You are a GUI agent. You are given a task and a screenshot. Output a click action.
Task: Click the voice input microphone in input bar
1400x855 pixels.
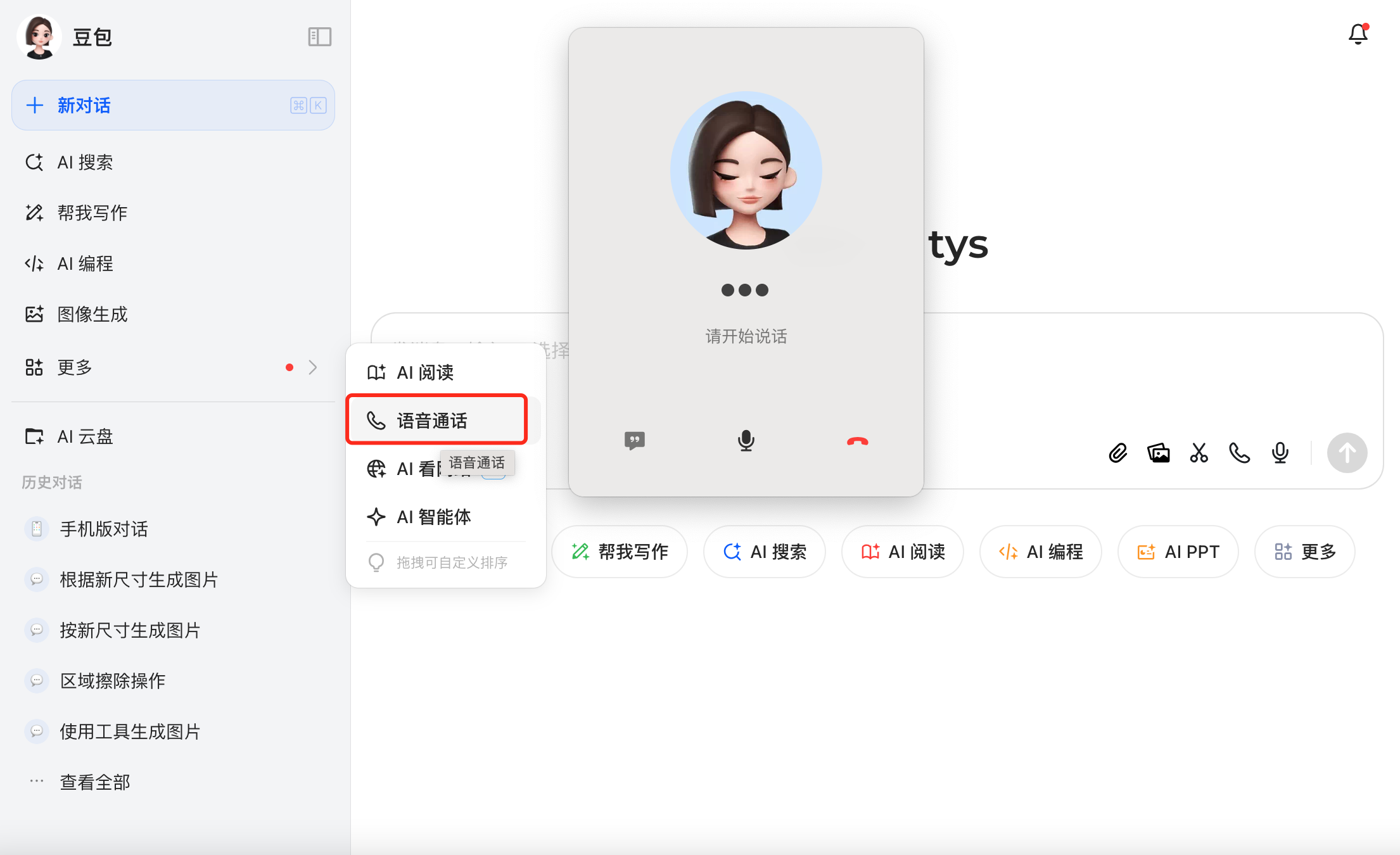coord(1280,453)
